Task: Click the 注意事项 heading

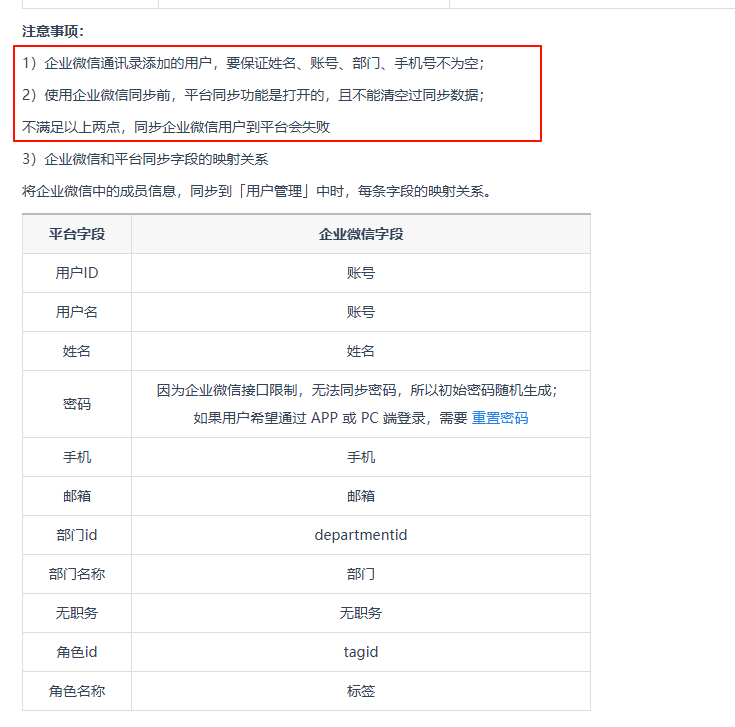Action: coord(53,31)
